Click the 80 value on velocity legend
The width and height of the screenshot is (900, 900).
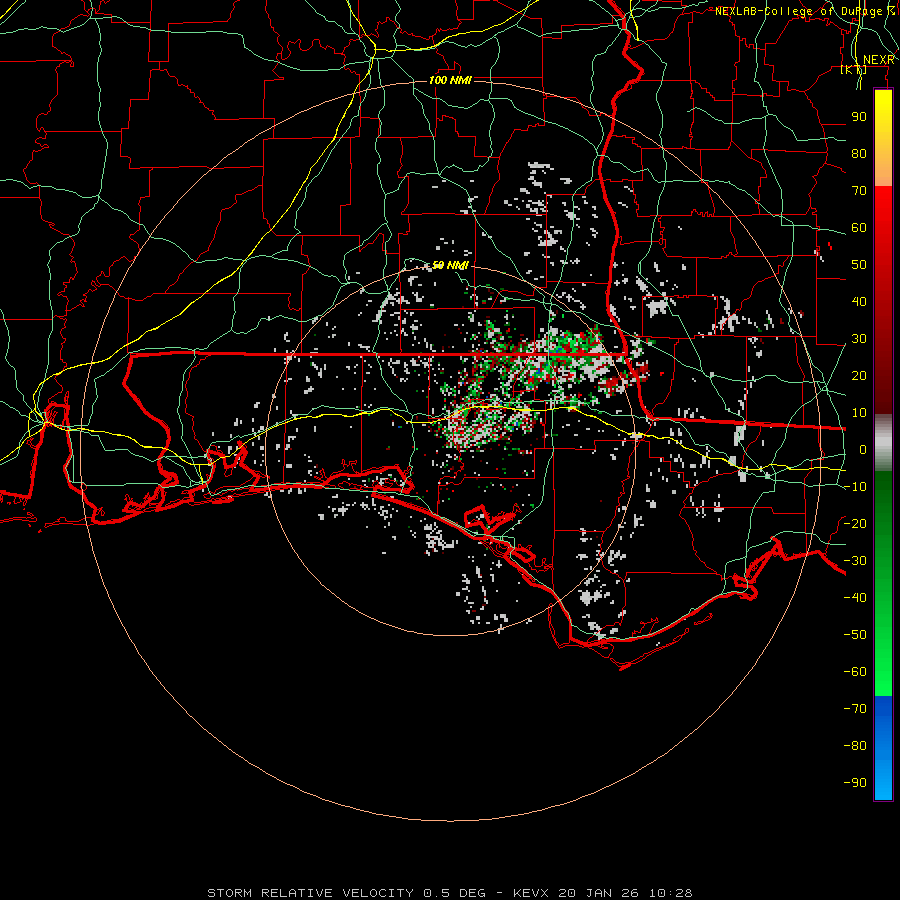[x=859, y=153]
